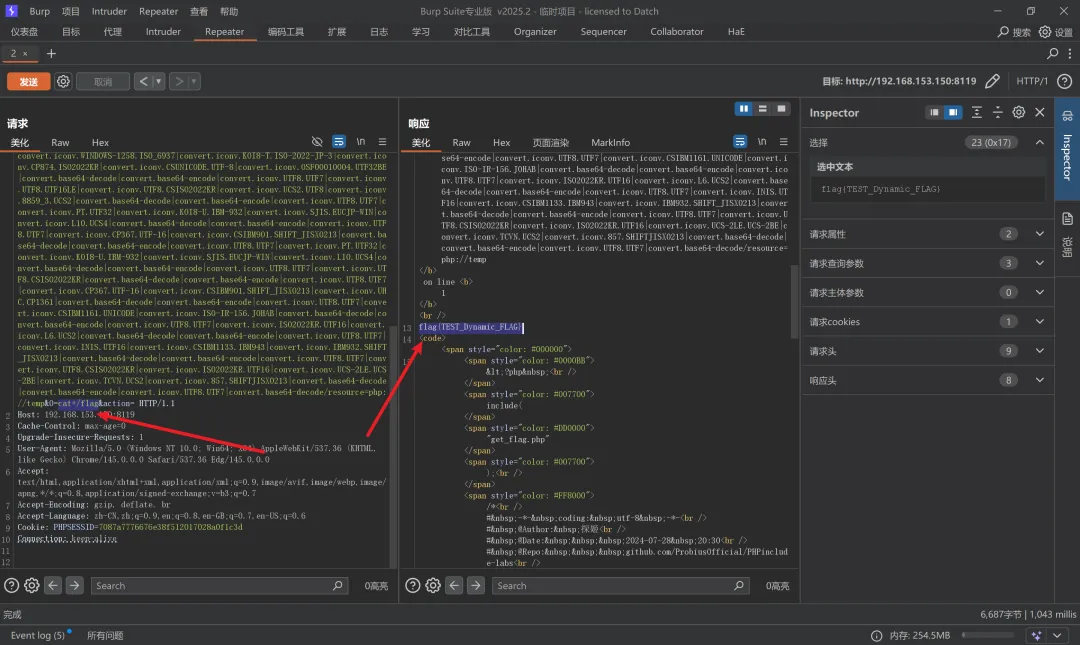Screen dimensions: 1080x645
Task: Focus the response Search input field
Action: (619, 586)
